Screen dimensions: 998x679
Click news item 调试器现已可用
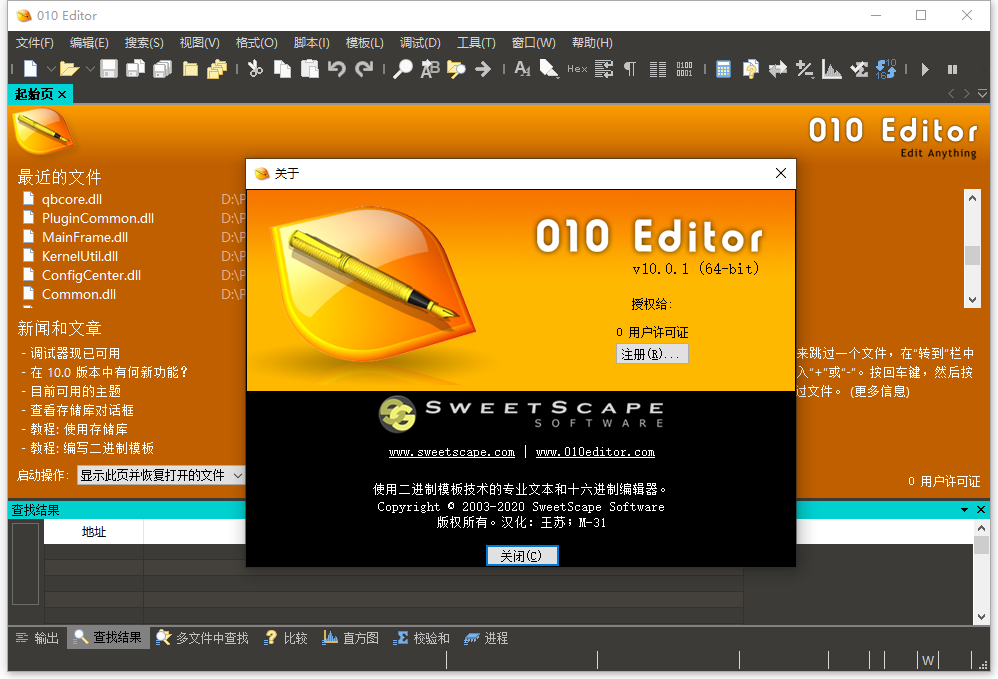75,353
